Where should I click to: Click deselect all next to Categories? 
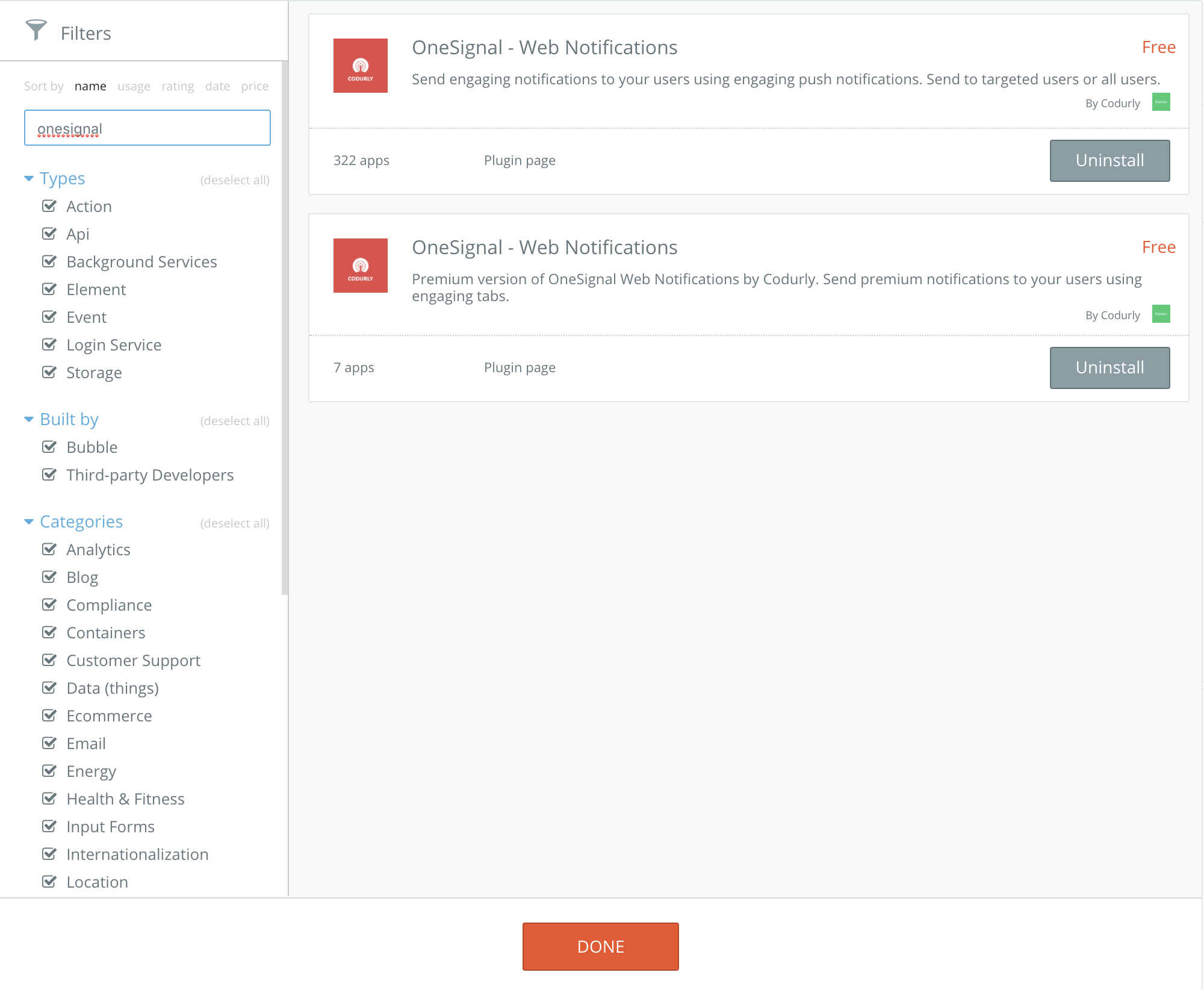tap(235, 523)
